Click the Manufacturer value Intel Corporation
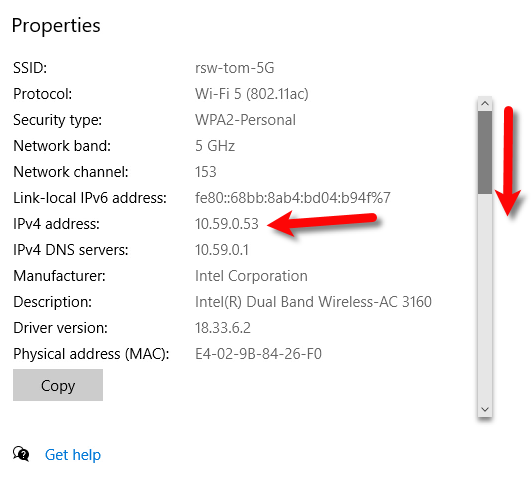 (251, 276)
